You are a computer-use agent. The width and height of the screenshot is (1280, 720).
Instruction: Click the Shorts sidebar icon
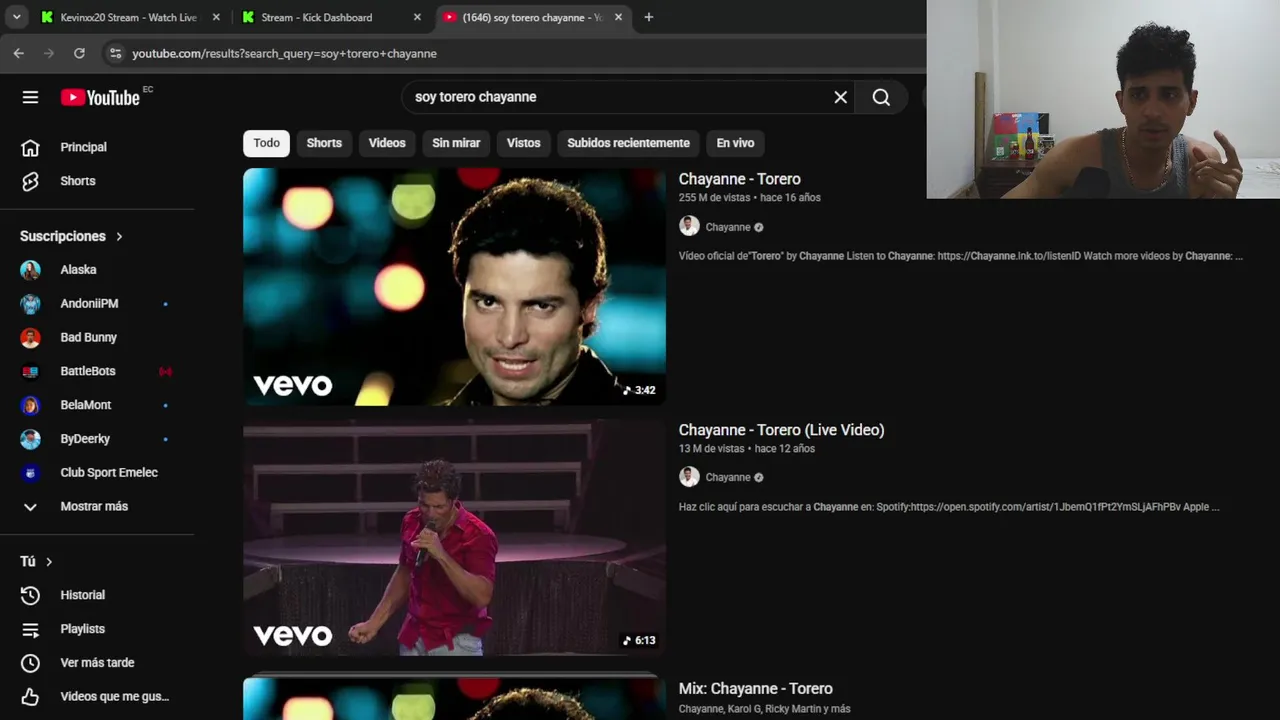point(30,181)
